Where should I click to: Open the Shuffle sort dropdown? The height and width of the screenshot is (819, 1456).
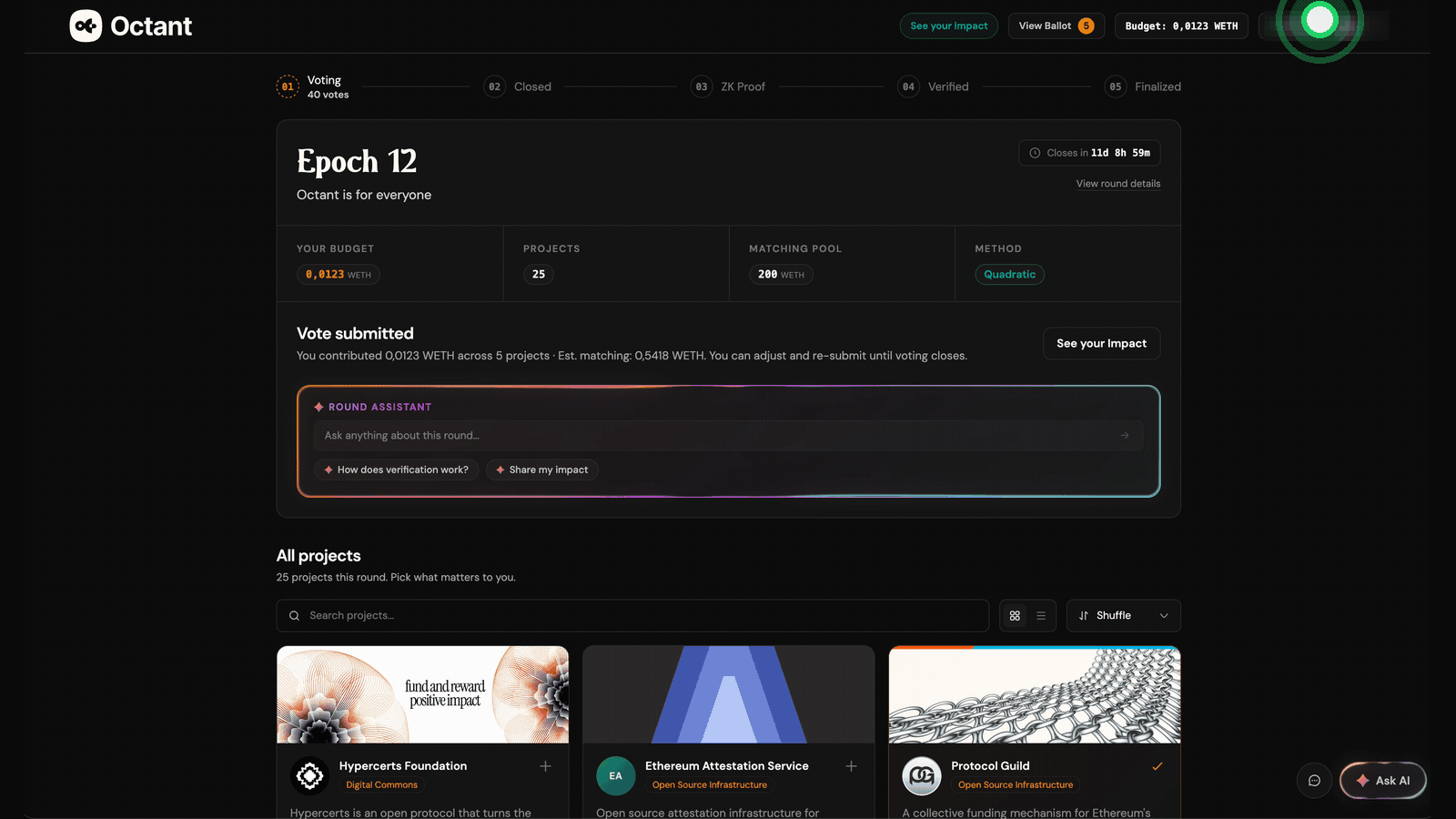point(1123,616)
